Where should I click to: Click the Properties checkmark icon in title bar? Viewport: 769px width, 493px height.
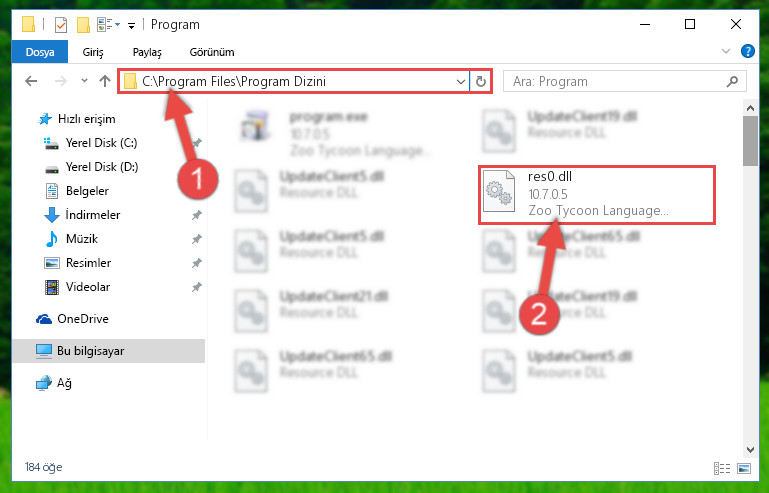point(61,25)
